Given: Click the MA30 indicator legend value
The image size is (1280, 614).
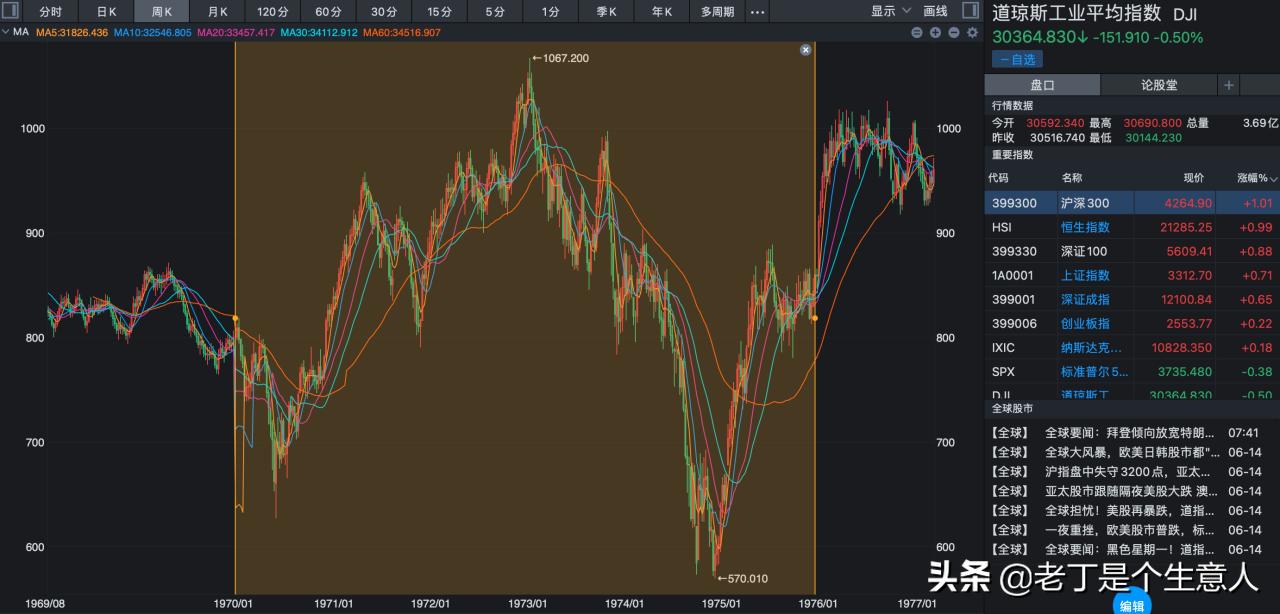Looking at the screenshot, I should click(x=318, y=32).
